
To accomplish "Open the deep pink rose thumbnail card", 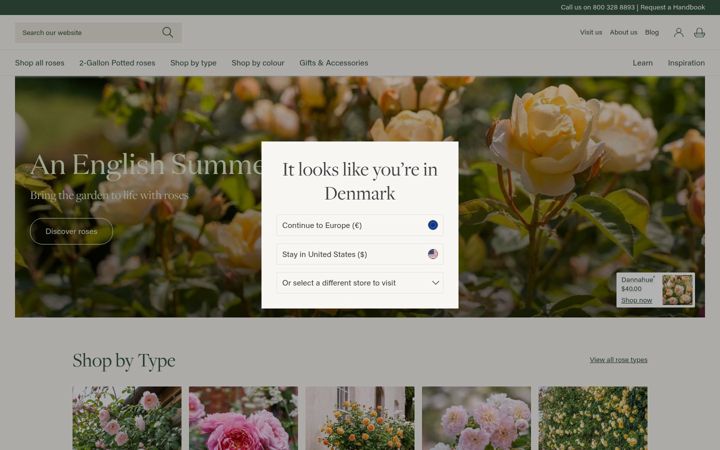I will [x=243, y=418].
